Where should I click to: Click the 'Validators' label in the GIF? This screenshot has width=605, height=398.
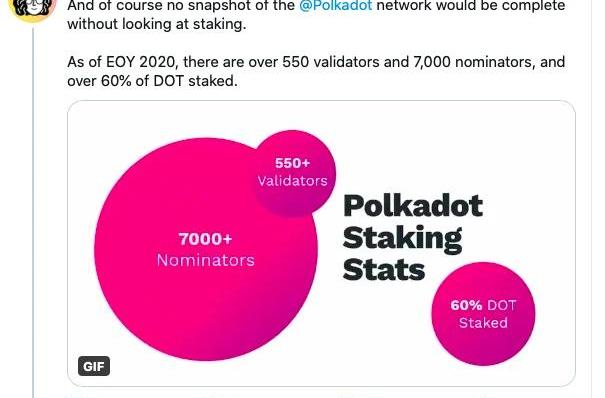point(292,181)
